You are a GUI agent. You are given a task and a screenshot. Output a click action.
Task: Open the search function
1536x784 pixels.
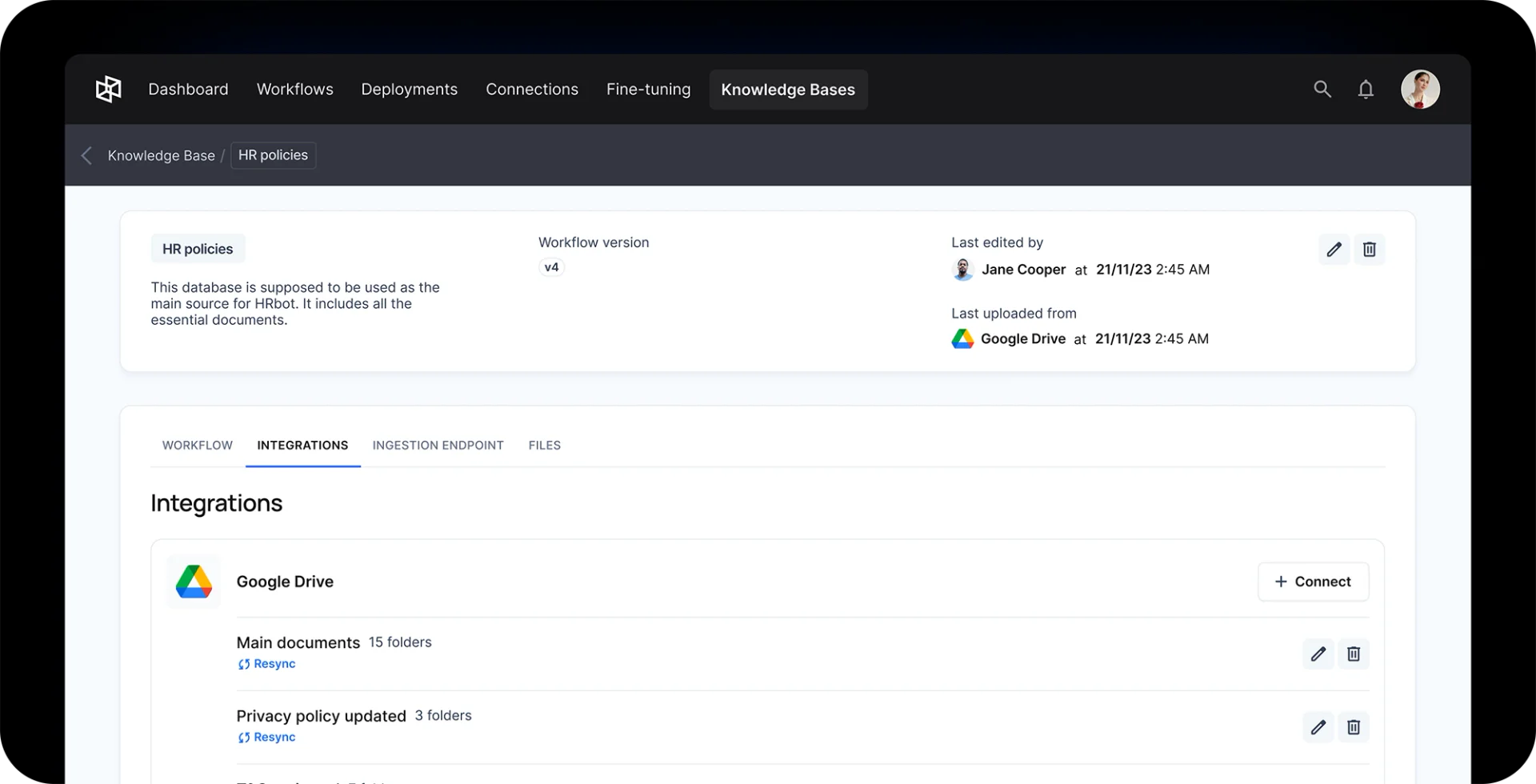[1322, 89]
